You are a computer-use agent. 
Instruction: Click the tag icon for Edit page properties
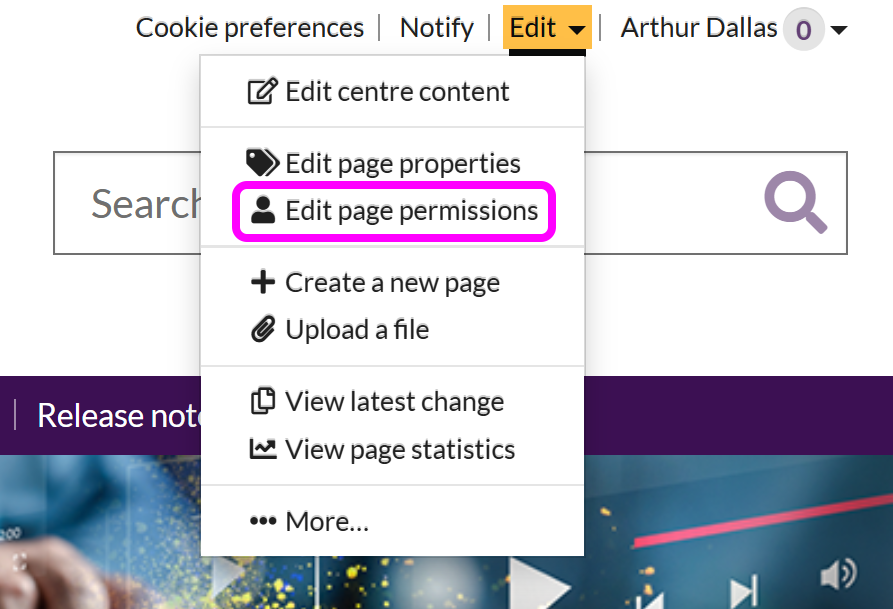262,163
